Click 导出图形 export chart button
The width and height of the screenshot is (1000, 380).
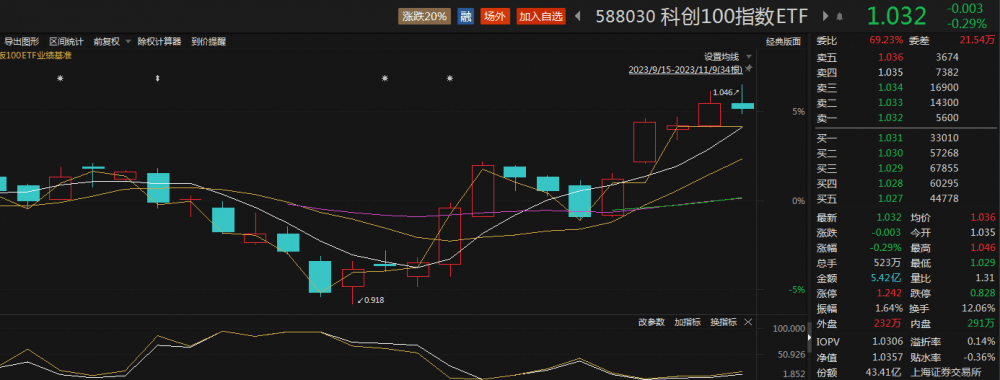tap(22, 41)
